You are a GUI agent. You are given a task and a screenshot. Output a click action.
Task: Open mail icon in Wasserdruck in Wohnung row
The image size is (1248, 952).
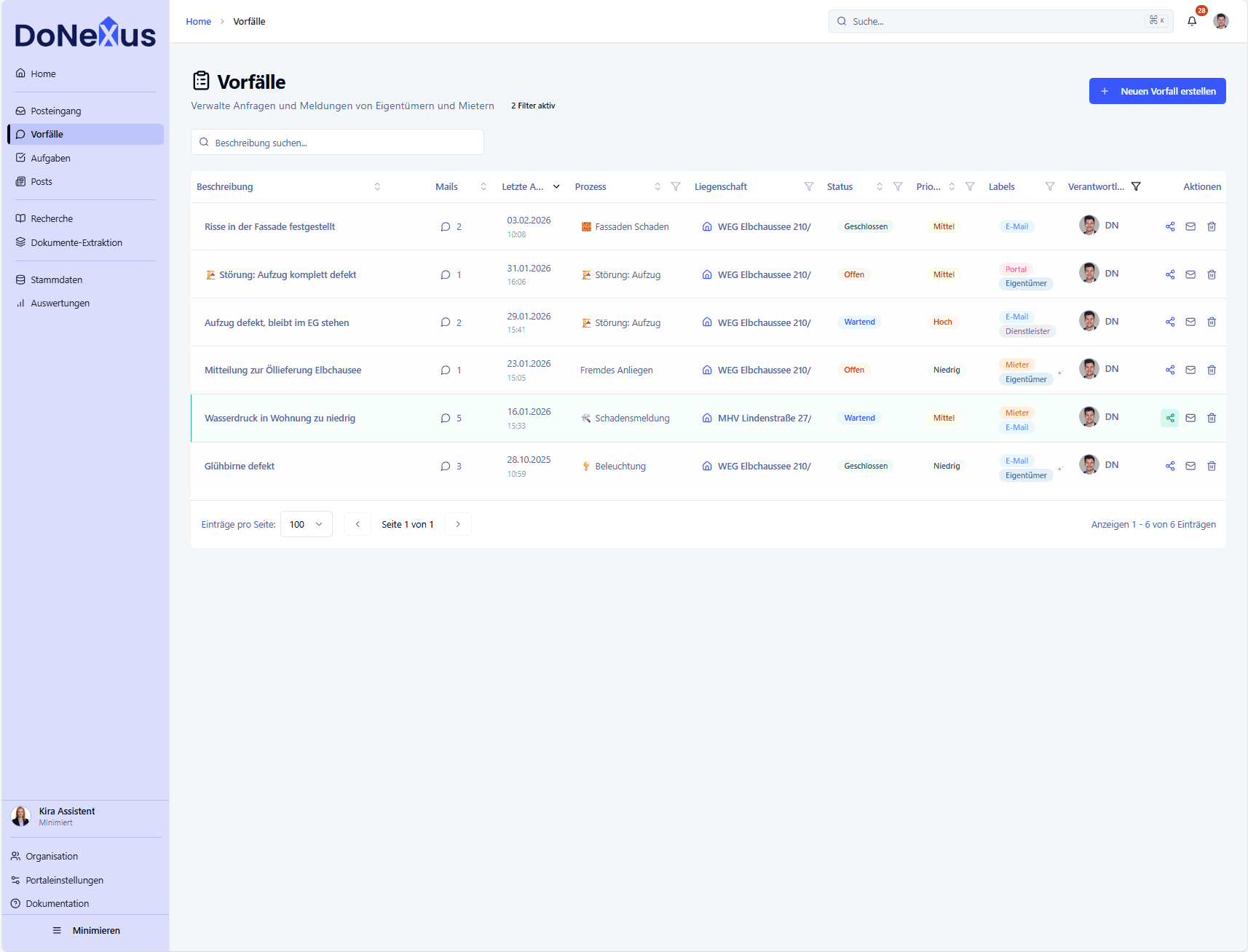(1190, 418)
